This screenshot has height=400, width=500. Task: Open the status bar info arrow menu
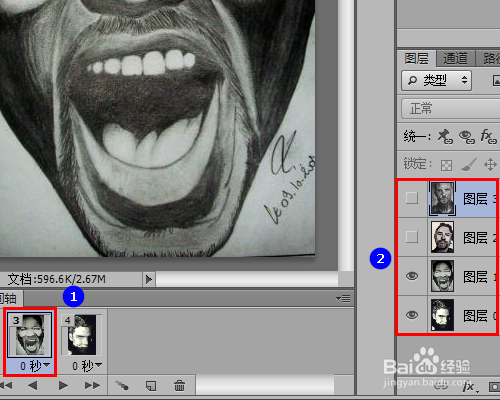149,279
